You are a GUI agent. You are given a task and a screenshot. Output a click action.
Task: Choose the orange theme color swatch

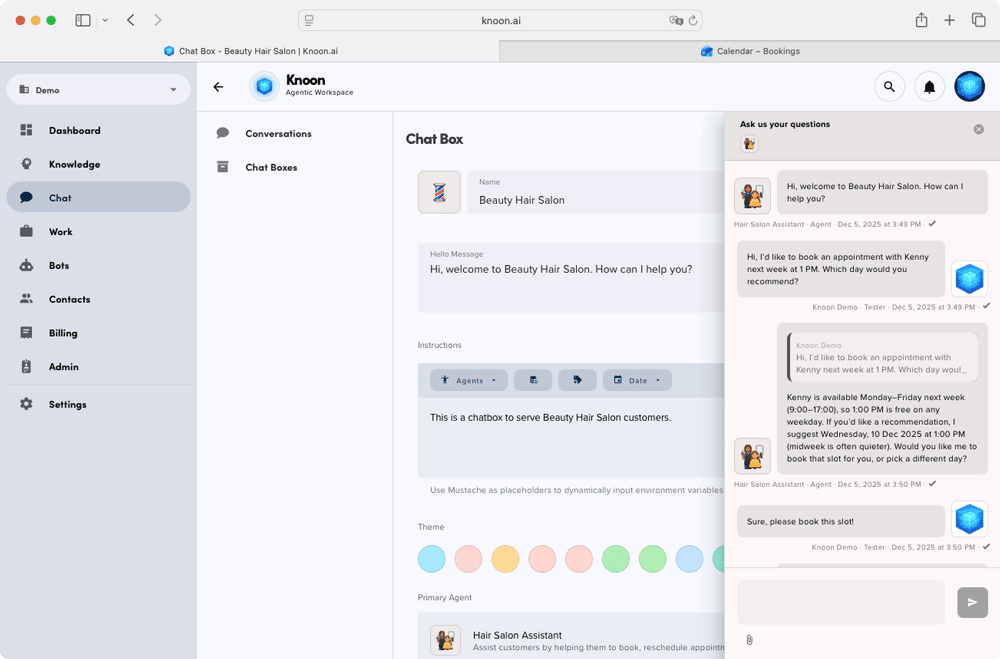pyautogui.click(x=505, y=559)
